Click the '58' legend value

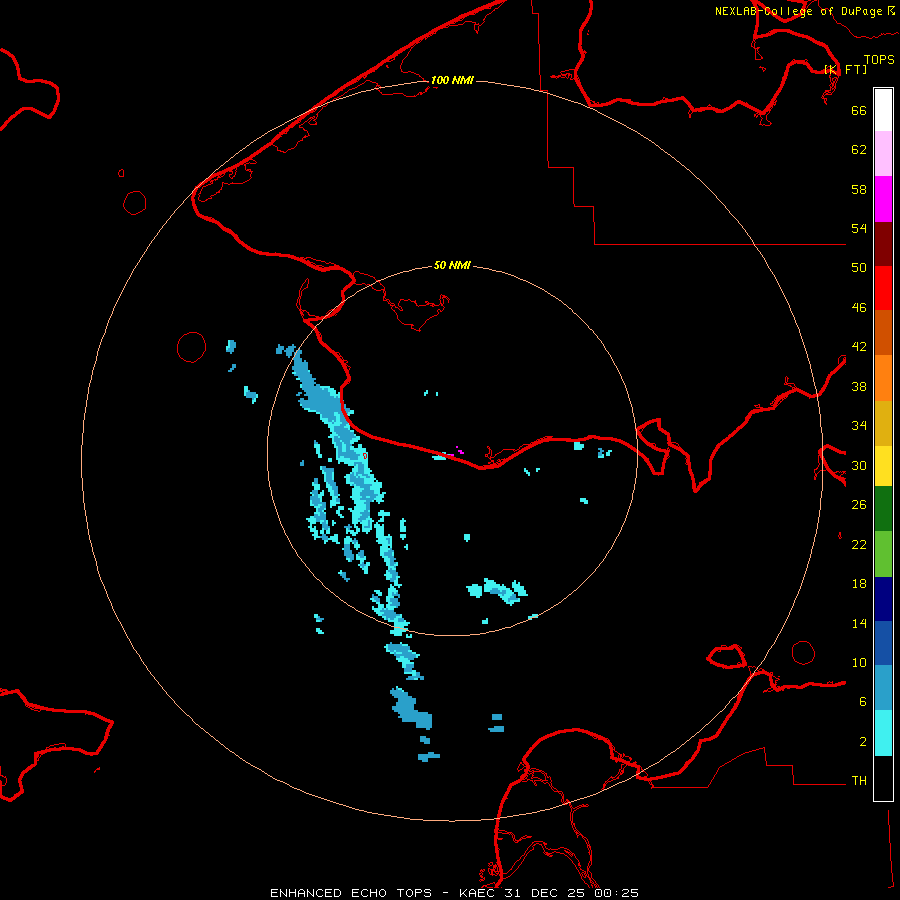pyautogui.click(x=859, y=189)
